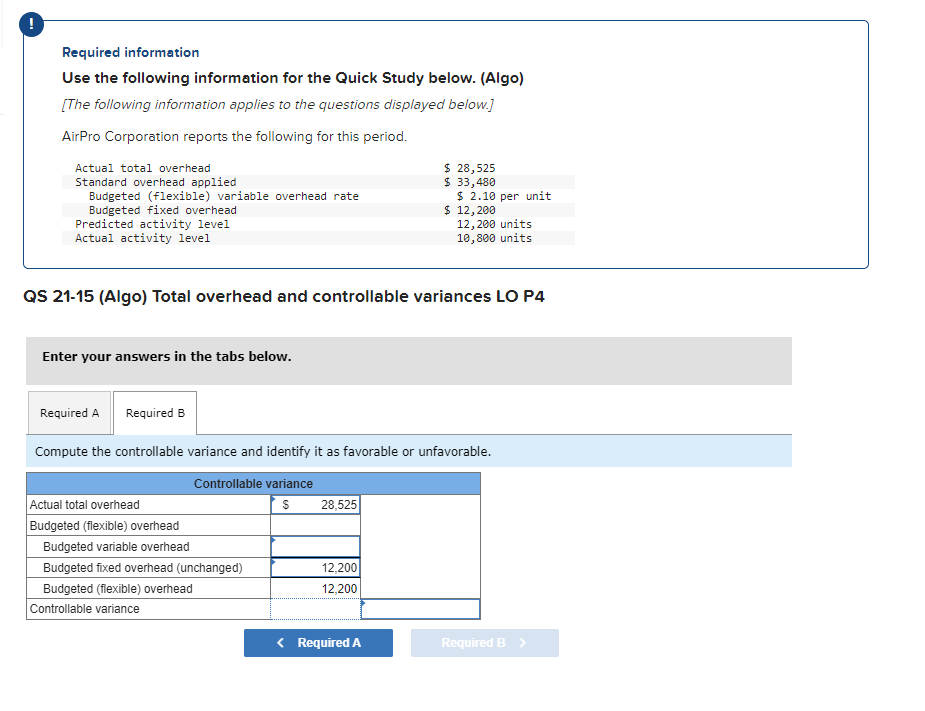The image size is (925, 711).
Task: Click the Required B forward button
Action: coord(484,642)
